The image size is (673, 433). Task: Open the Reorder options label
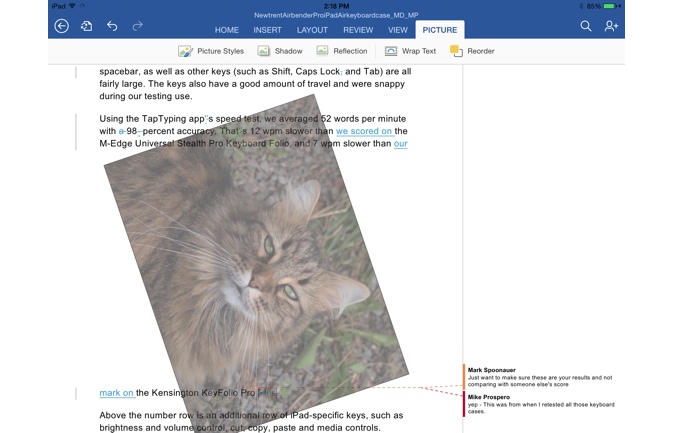[x=481, y=51]
